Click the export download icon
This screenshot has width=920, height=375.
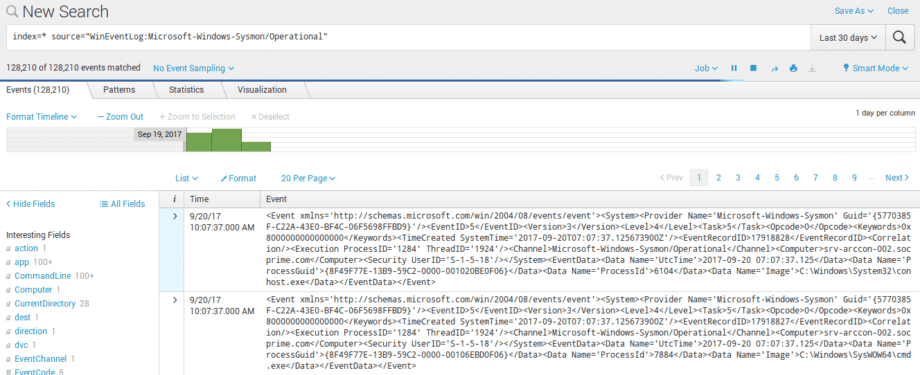[x=812, y=68]
